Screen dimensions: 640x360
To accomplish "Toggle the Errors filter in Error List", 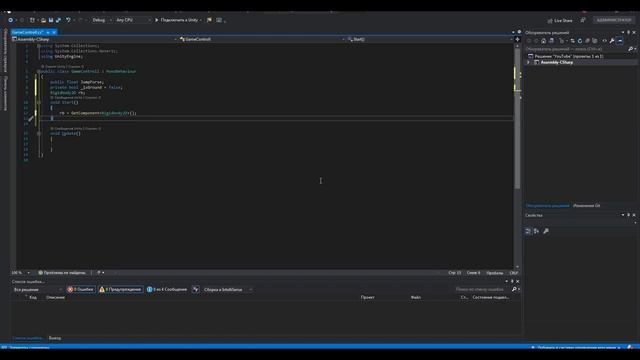I will (x=81, y=289).
